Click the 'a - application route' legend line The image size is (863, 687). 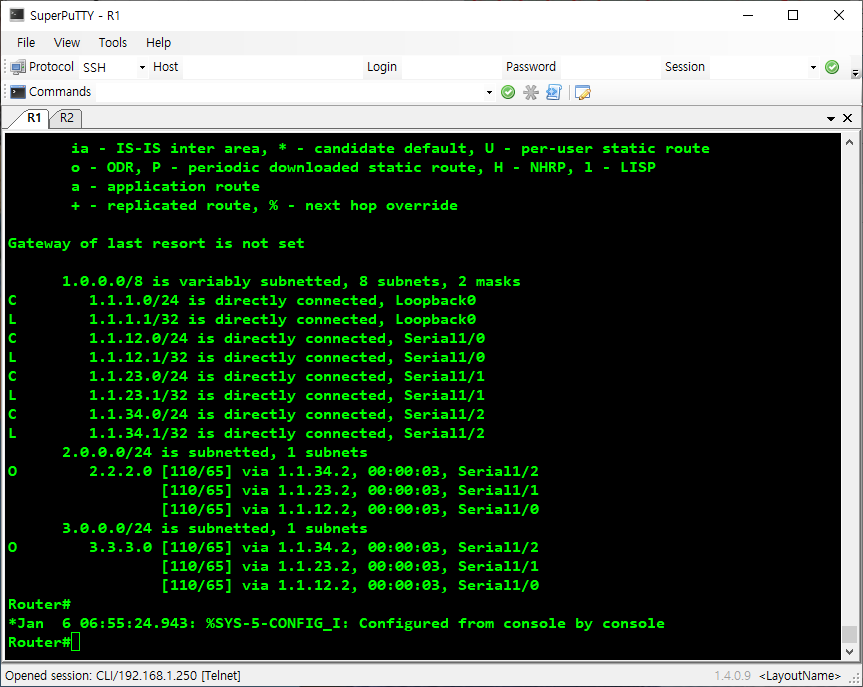pyautogui.click(x=165, y=187)
